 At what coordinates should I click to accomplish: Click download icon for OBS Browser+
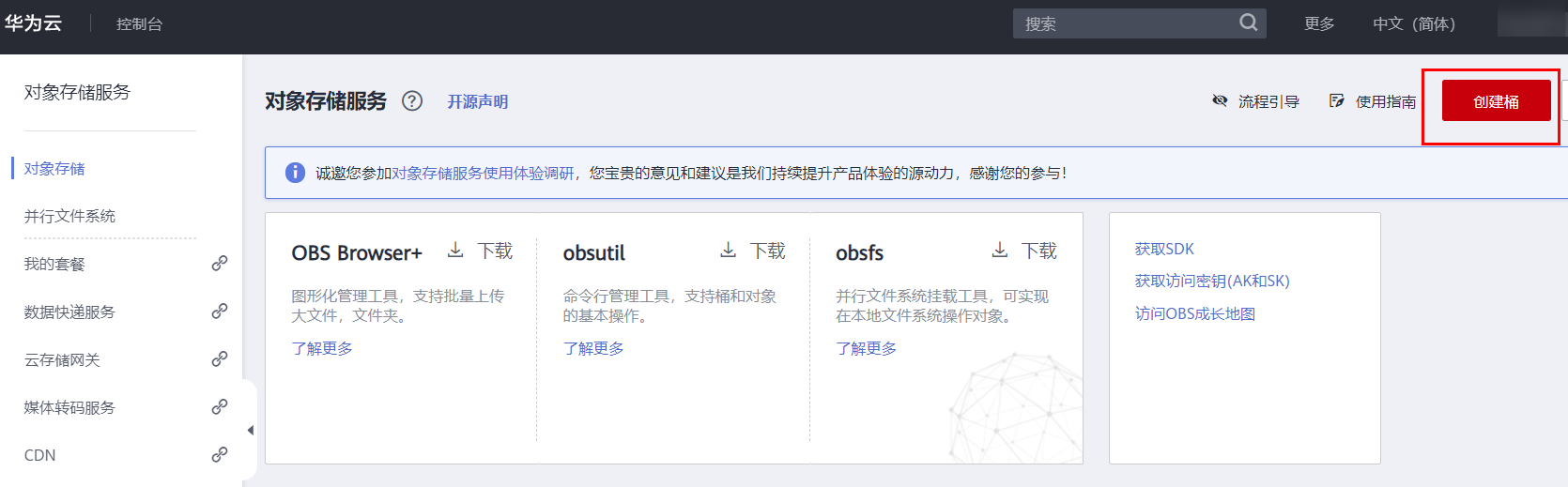click(x=455, y=250)
